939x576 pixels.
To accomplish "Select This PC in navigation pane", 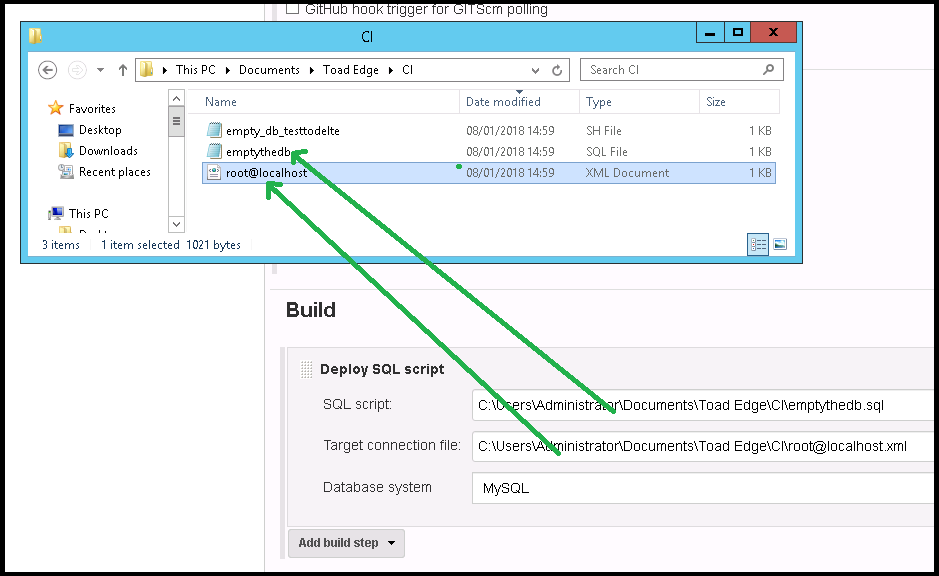I will pos(88,213).
